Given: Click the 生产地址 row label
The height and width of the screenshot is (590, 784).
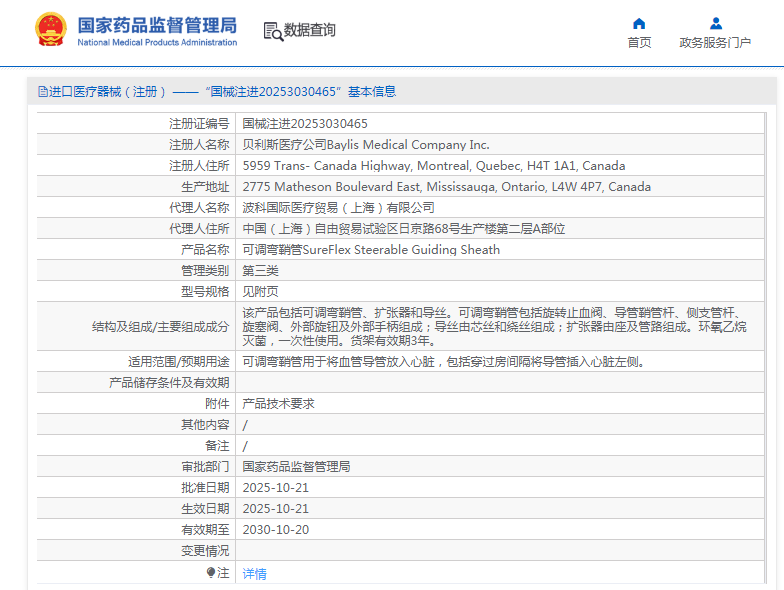Looking at the screenshot, I should point(205,186).
